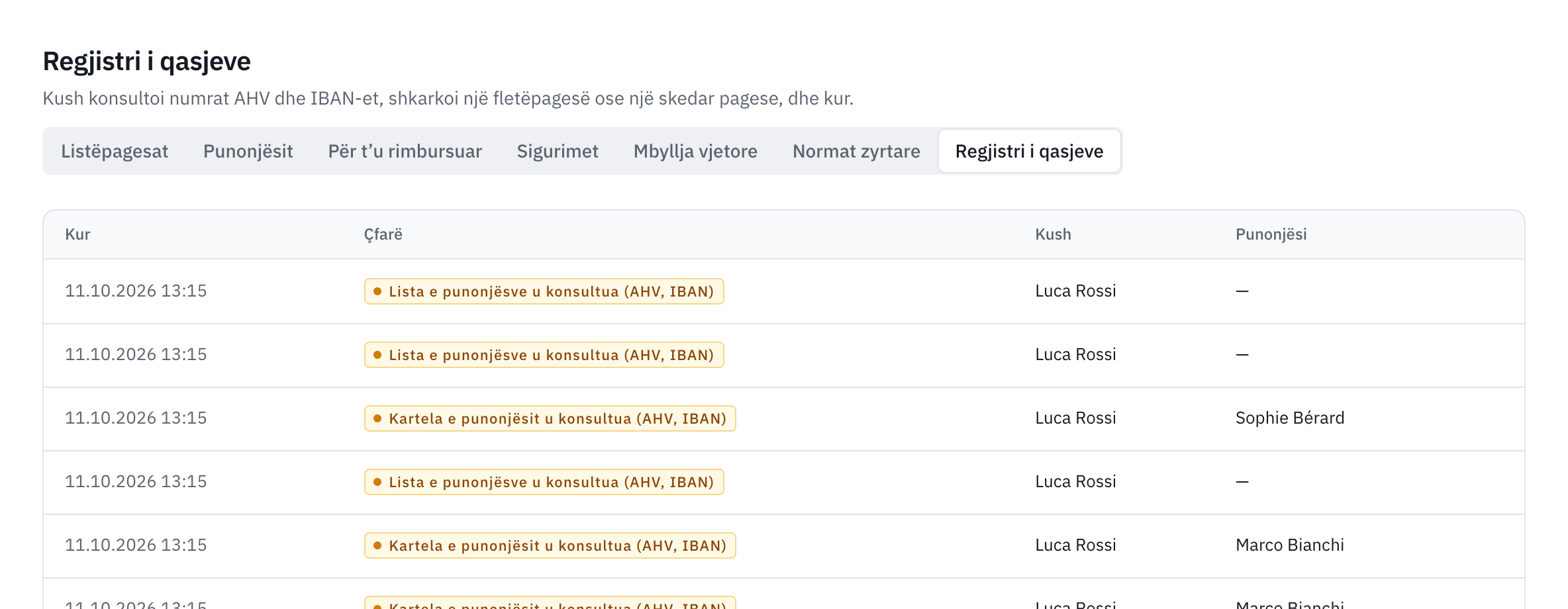Go to the Mbyllja vjetore tab
Screen dimensions: 1568x609
click(695, 151)
